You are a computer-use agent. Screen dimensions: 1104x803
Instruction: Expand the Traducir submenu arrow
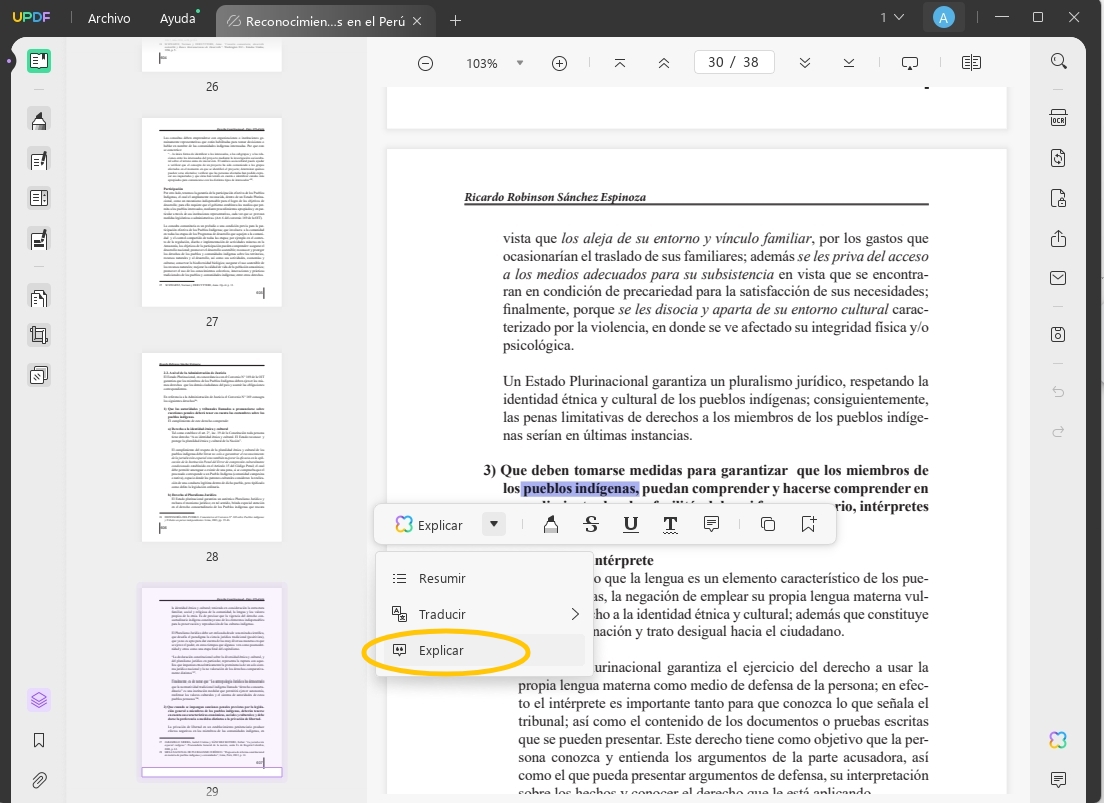click(575, 614)
